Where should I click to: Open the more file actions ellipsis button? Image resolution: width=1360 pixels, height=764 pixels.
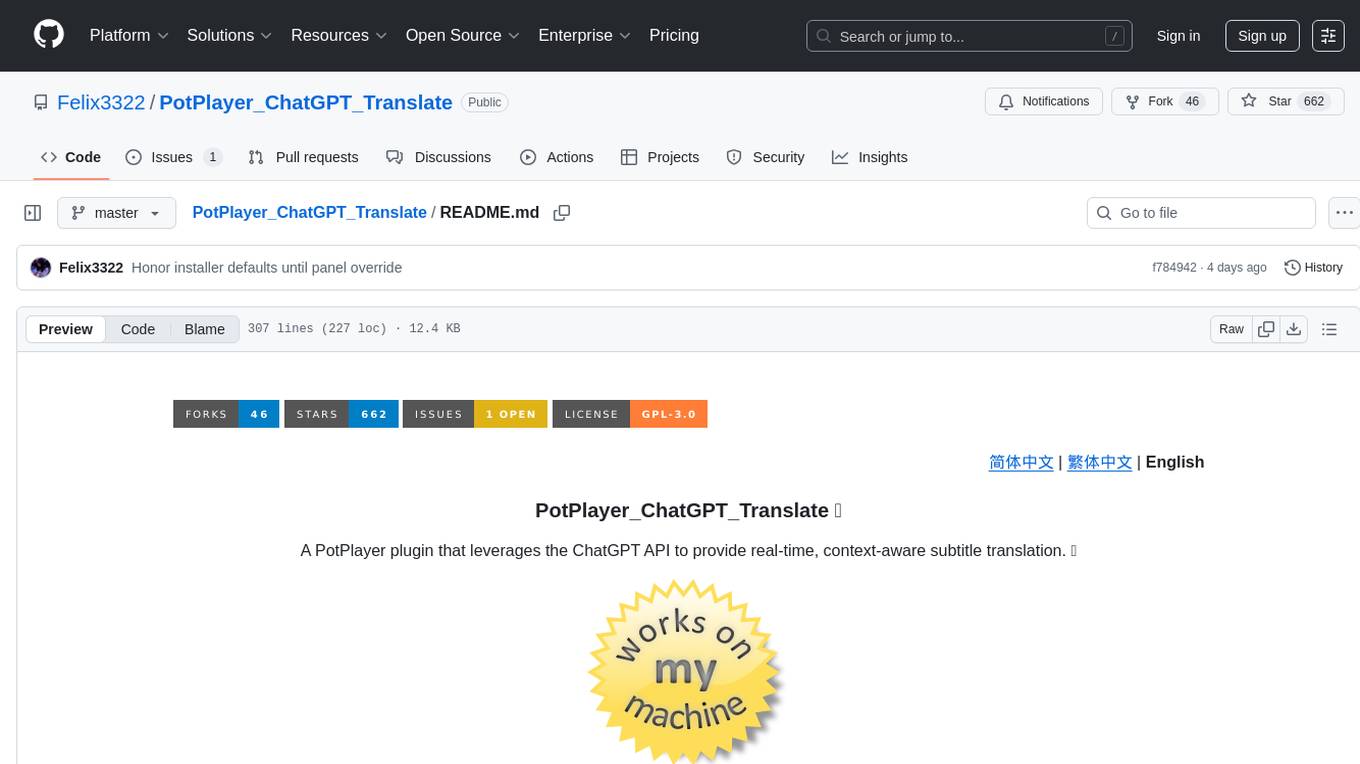1344,213
